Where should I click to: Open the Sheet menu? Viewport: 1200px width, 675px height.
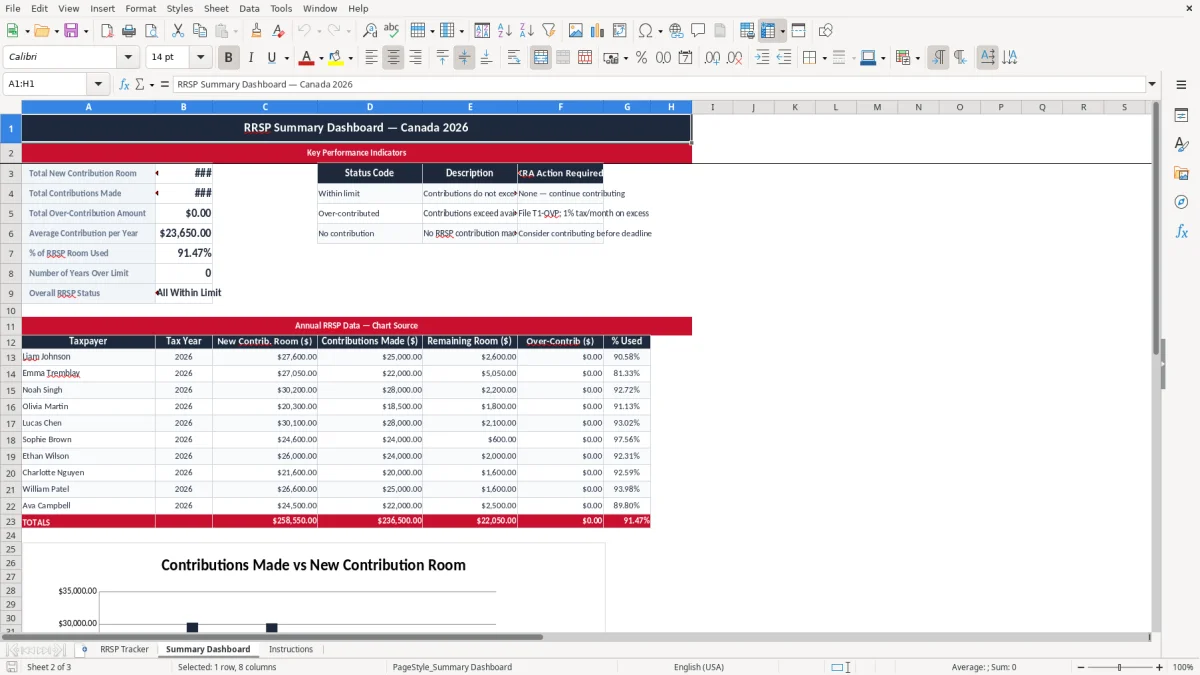tap(216, 8)
